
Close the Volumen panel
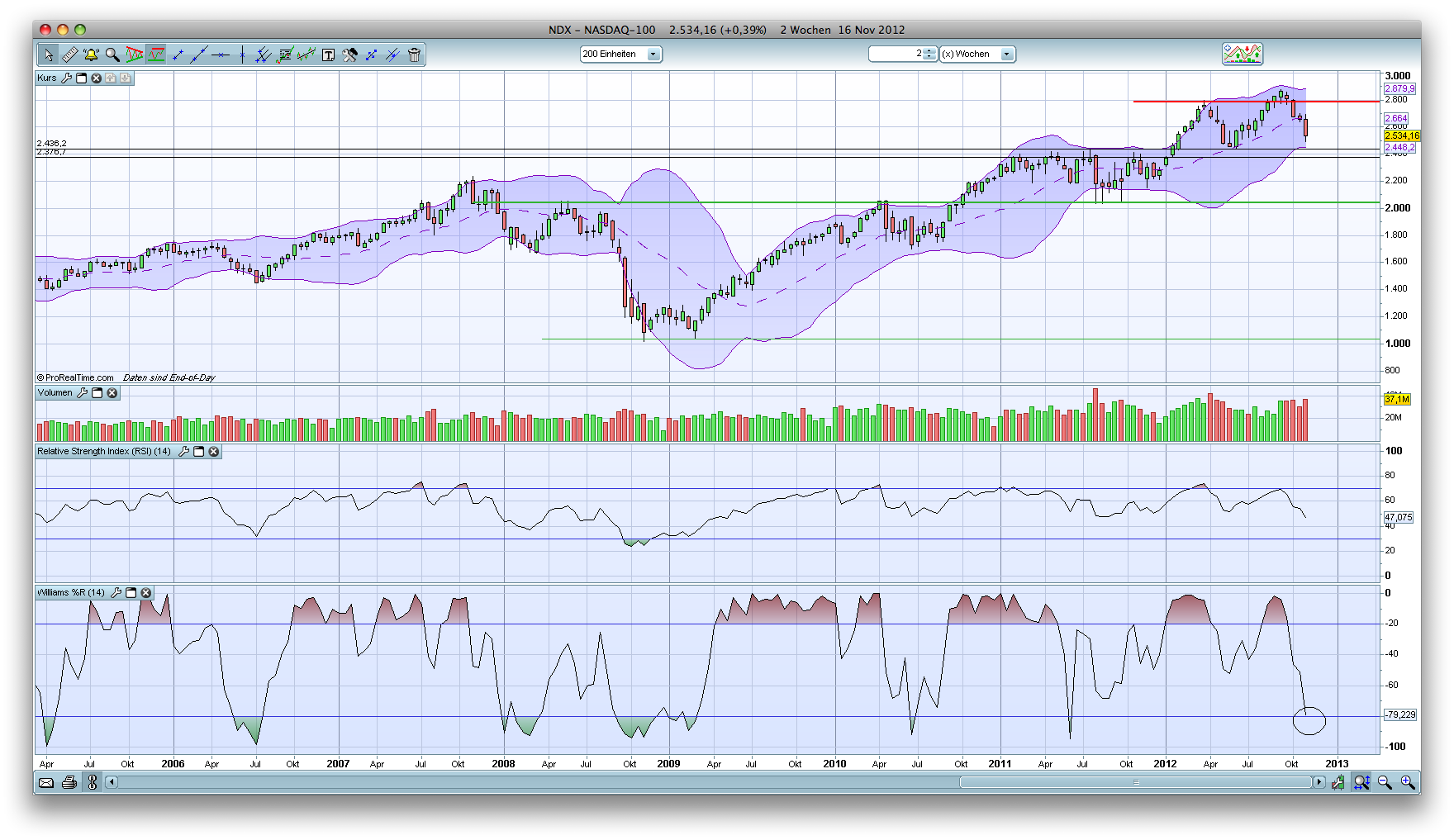tap(112, 393)
